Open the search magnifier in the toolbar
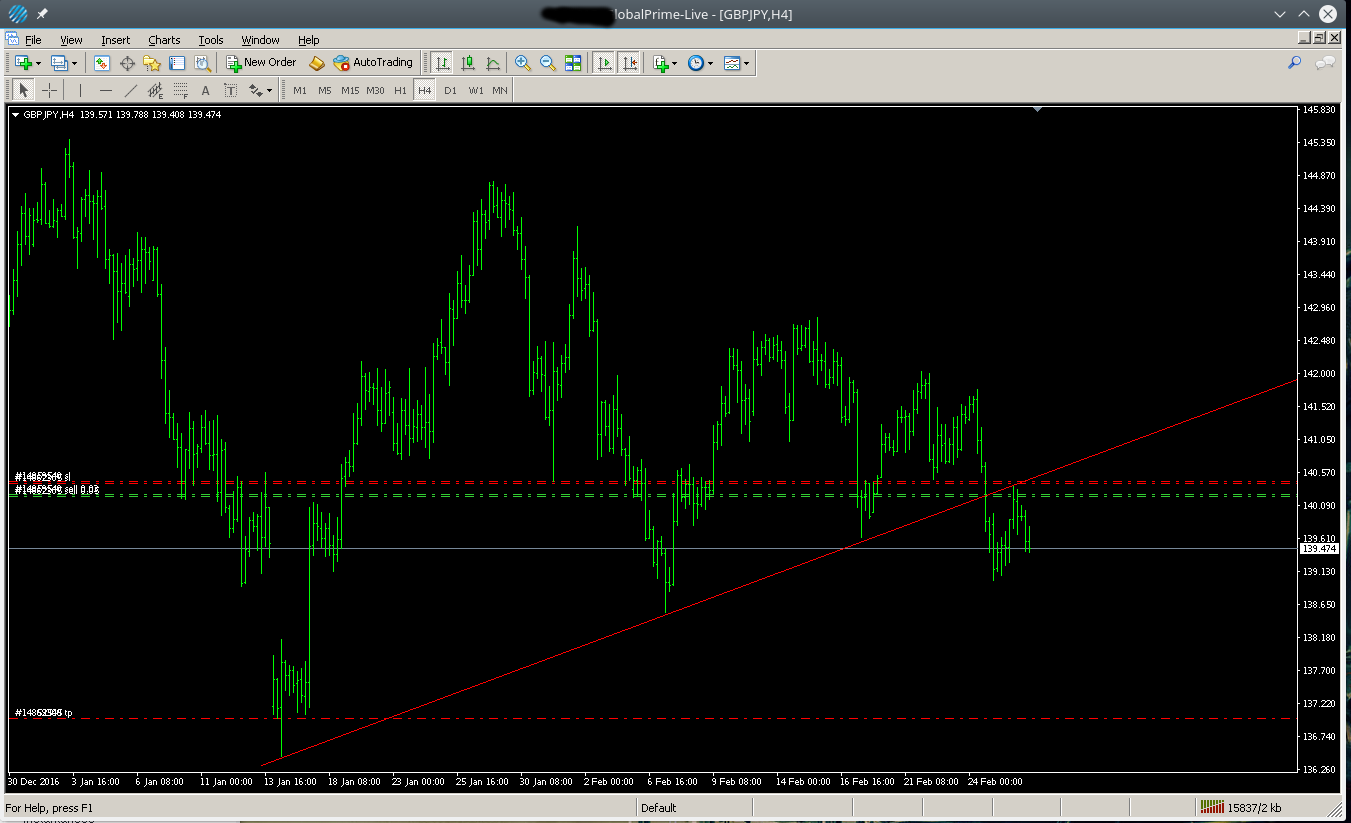1351x823 pixels. (1294, 62)
